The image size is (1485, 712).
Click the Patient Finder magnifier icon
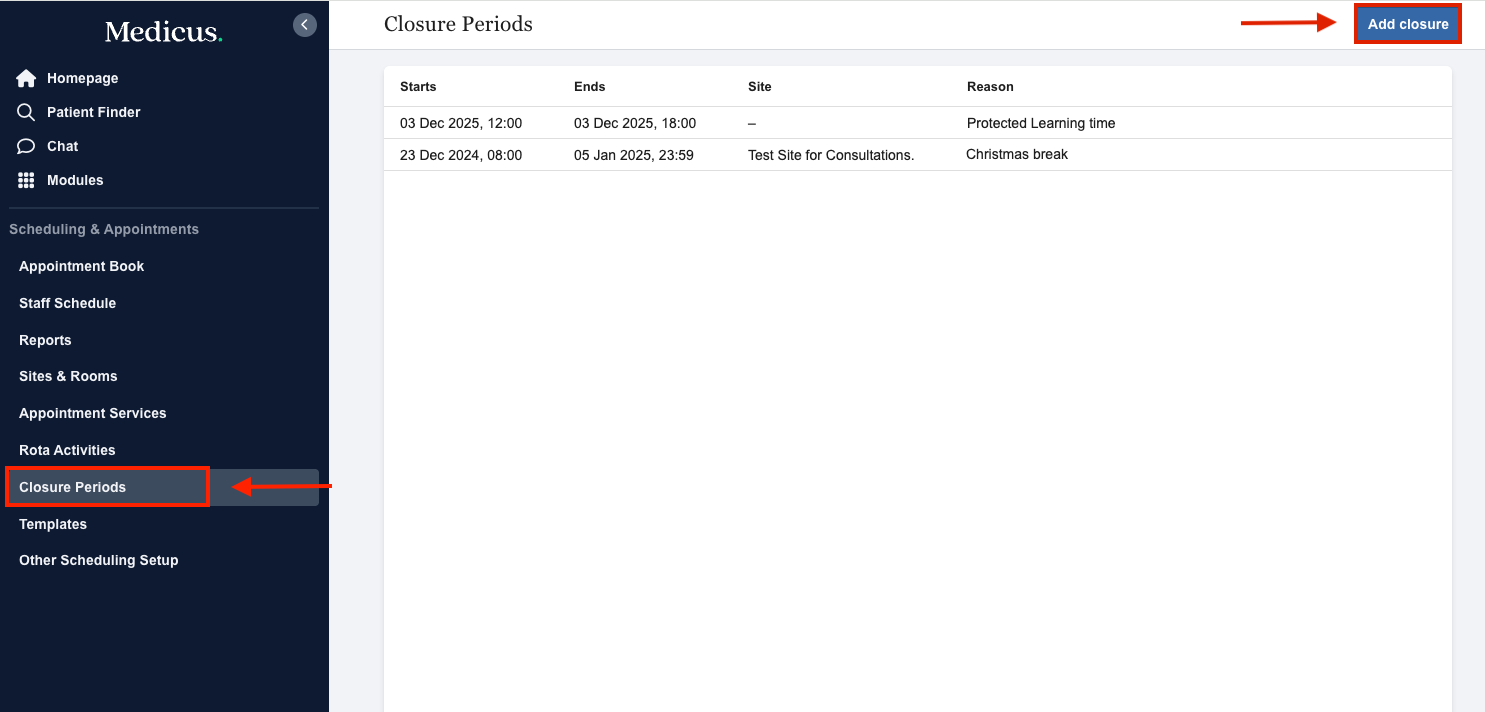coord(26,112)
